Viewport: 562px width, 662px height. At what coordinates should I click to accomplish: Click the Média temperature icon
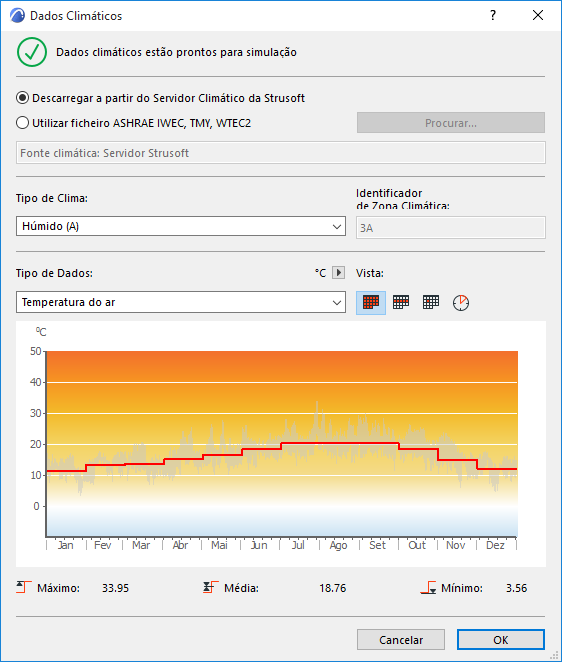[x=210, y=587]
